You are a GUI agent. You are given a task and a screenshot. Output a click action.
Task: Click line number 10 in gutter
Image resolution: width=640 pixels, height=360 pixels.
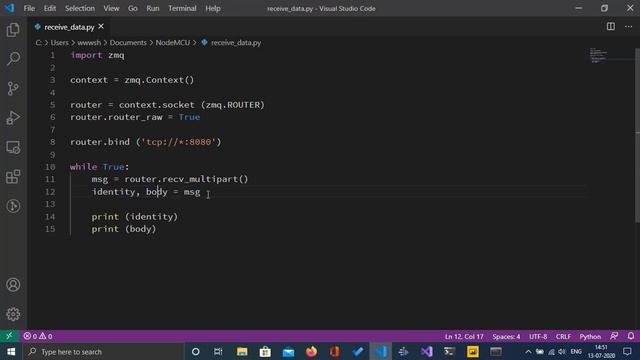(x=50, y=167)
